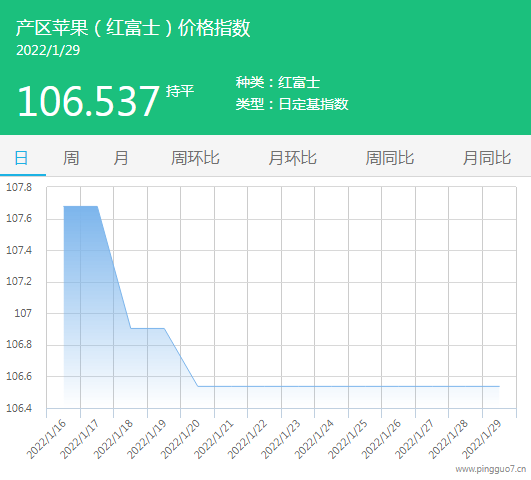
Task: Open the 月环比 tab
Action: [293, 158]
